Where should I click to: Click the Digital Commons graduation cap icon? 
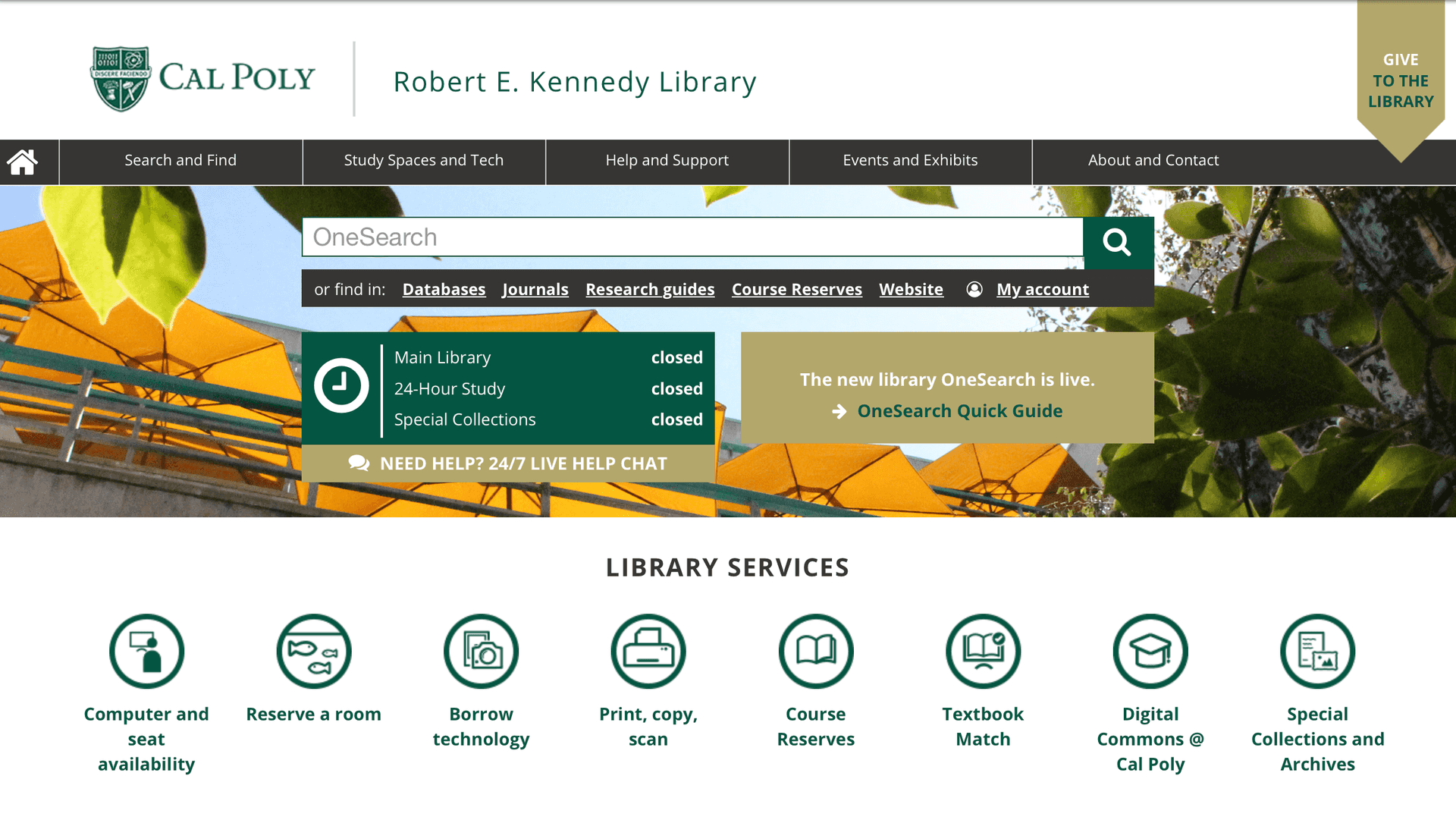click(1150, 651)
